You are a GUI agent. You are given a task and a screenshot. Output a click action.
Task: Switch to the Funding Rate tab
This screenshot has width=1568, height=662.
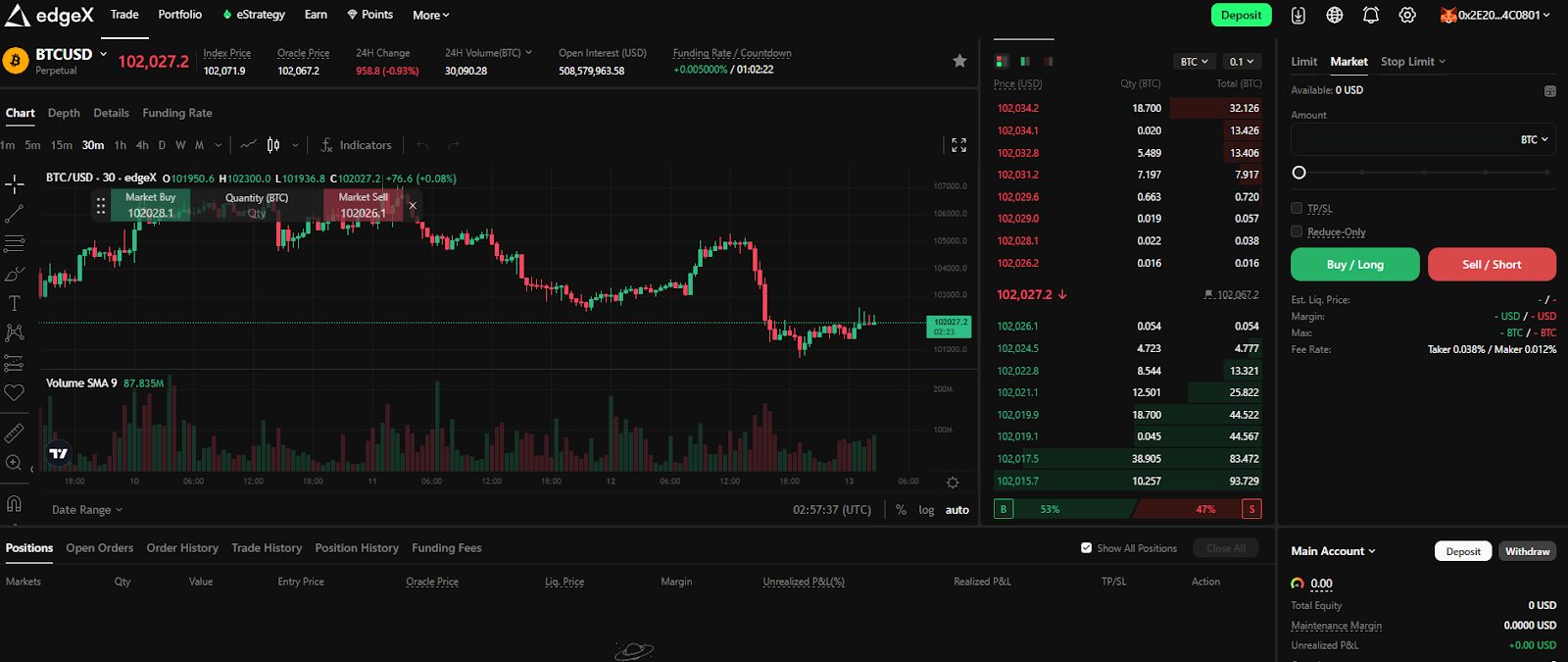[177, 113]
